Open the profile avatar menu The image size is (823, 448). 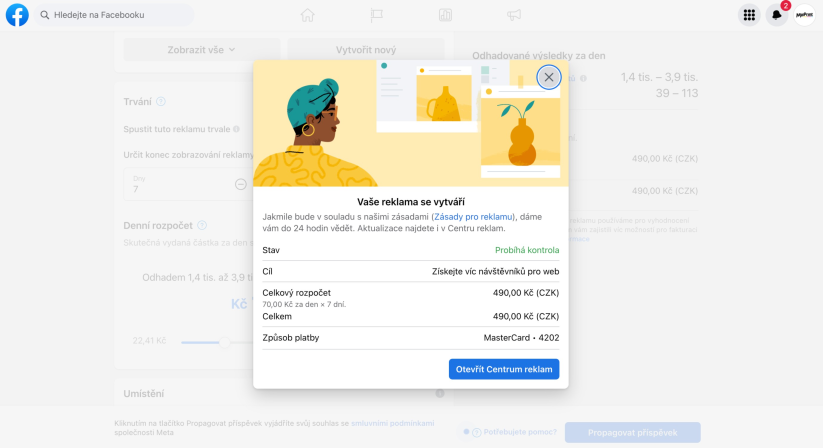point(804,15)
